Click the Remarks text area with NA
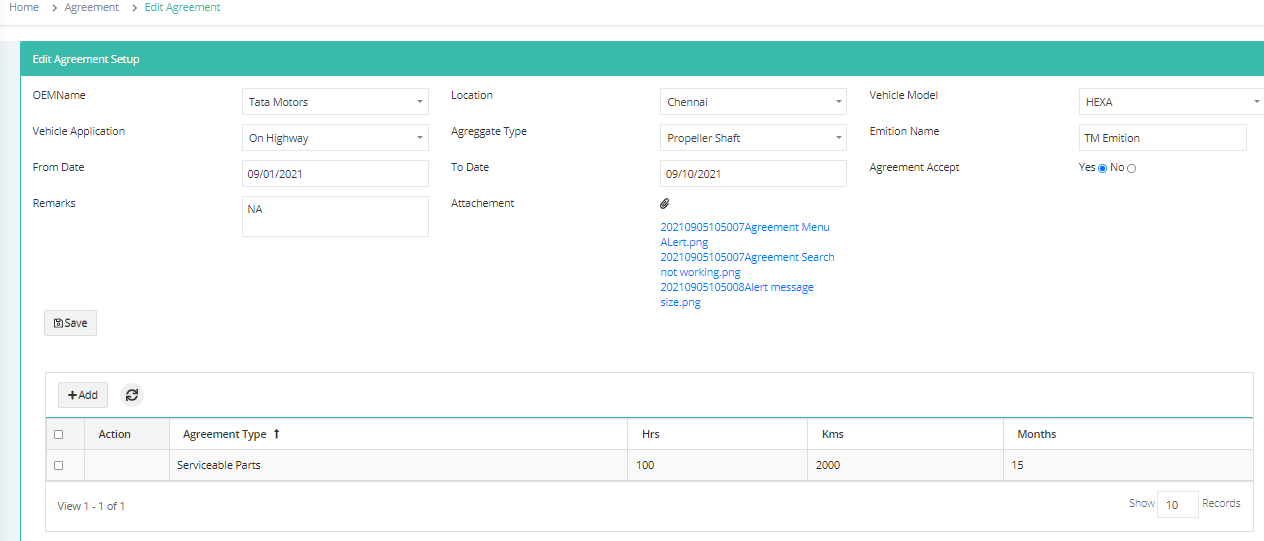1264x541 pixels. click(335, 216)
